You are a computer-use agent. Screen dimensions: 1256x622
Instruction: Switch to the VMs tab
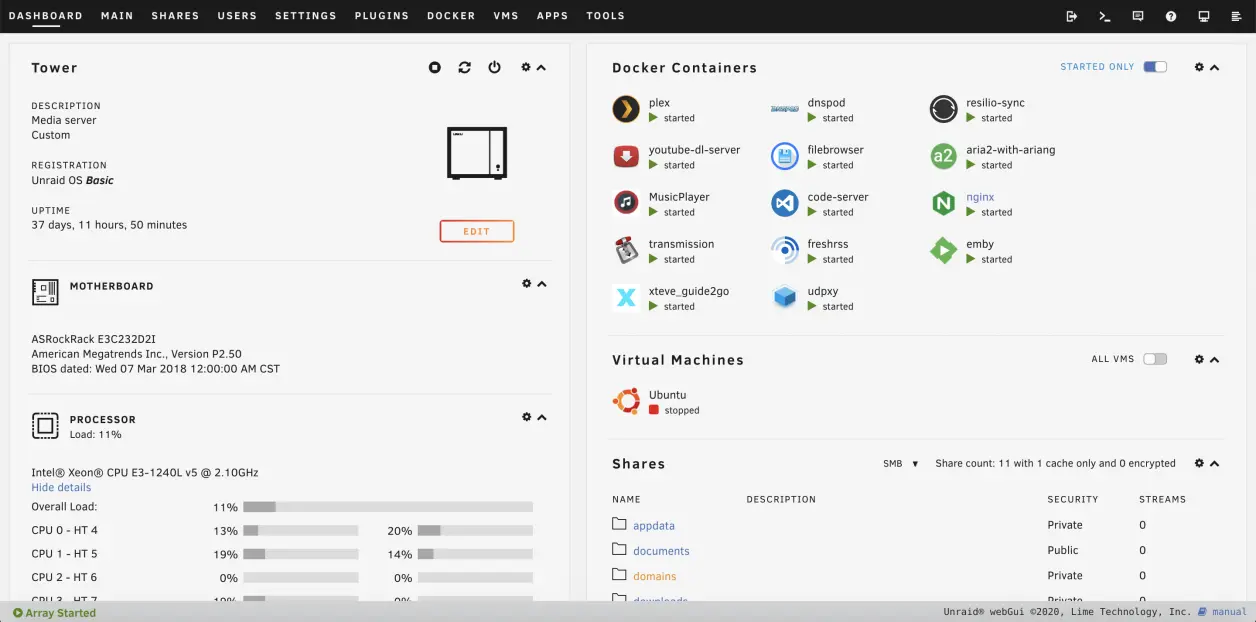pyautogui.click(x=506, y=16)
